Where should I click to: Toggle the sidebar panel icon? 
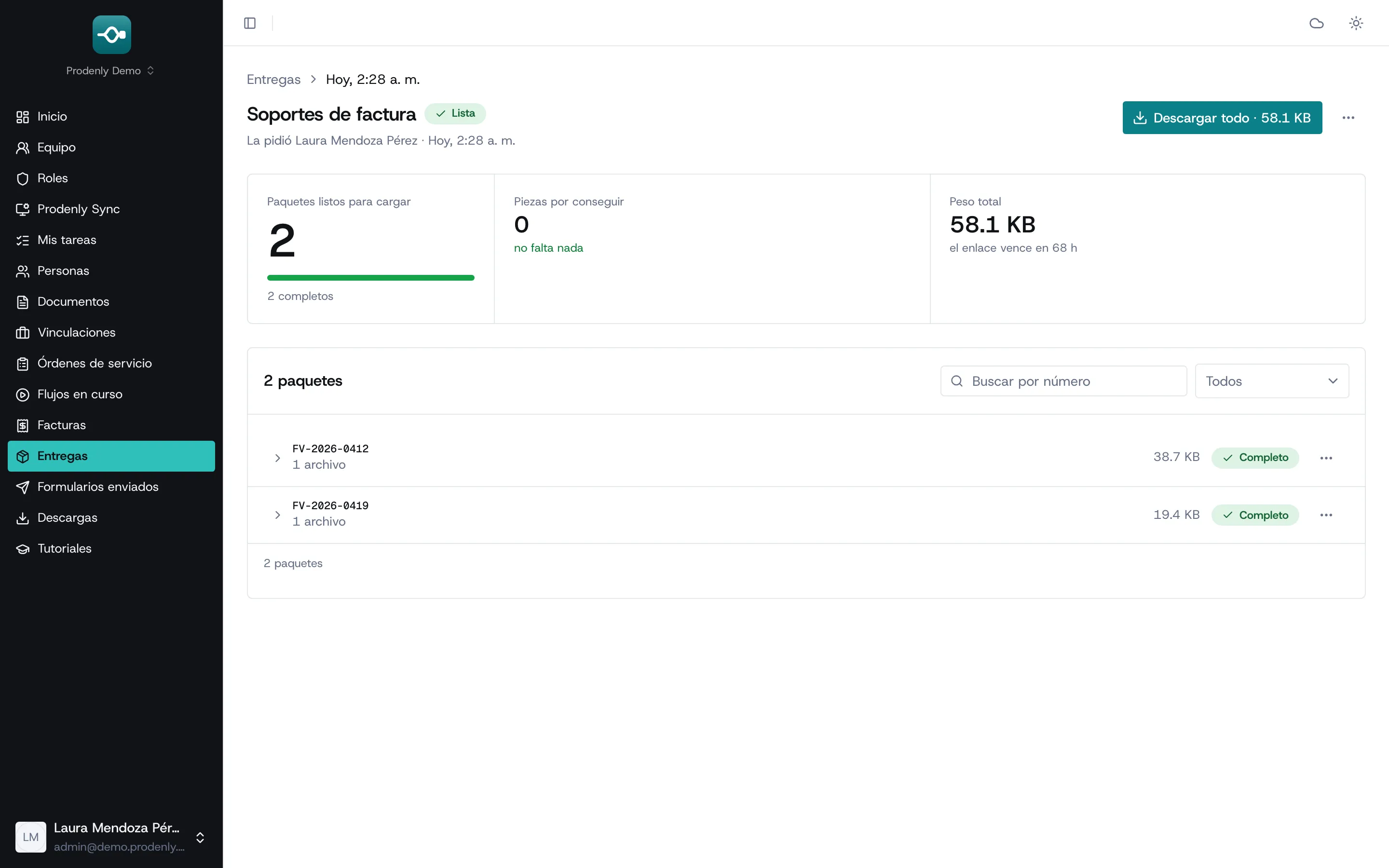250,23
